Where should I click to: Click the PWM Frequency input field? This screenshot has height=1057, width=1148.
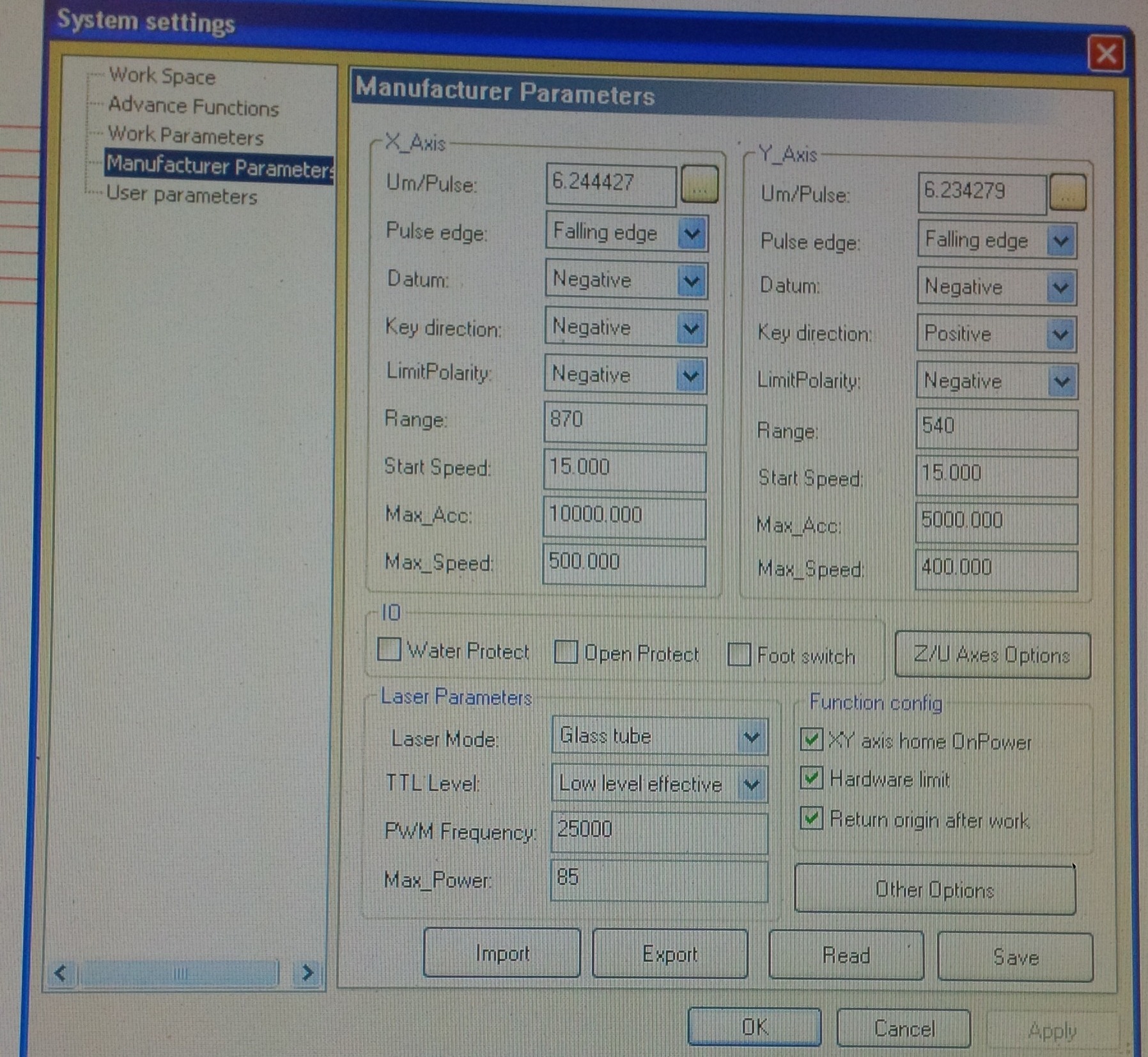pyautogui.click(x=658, y=831)
